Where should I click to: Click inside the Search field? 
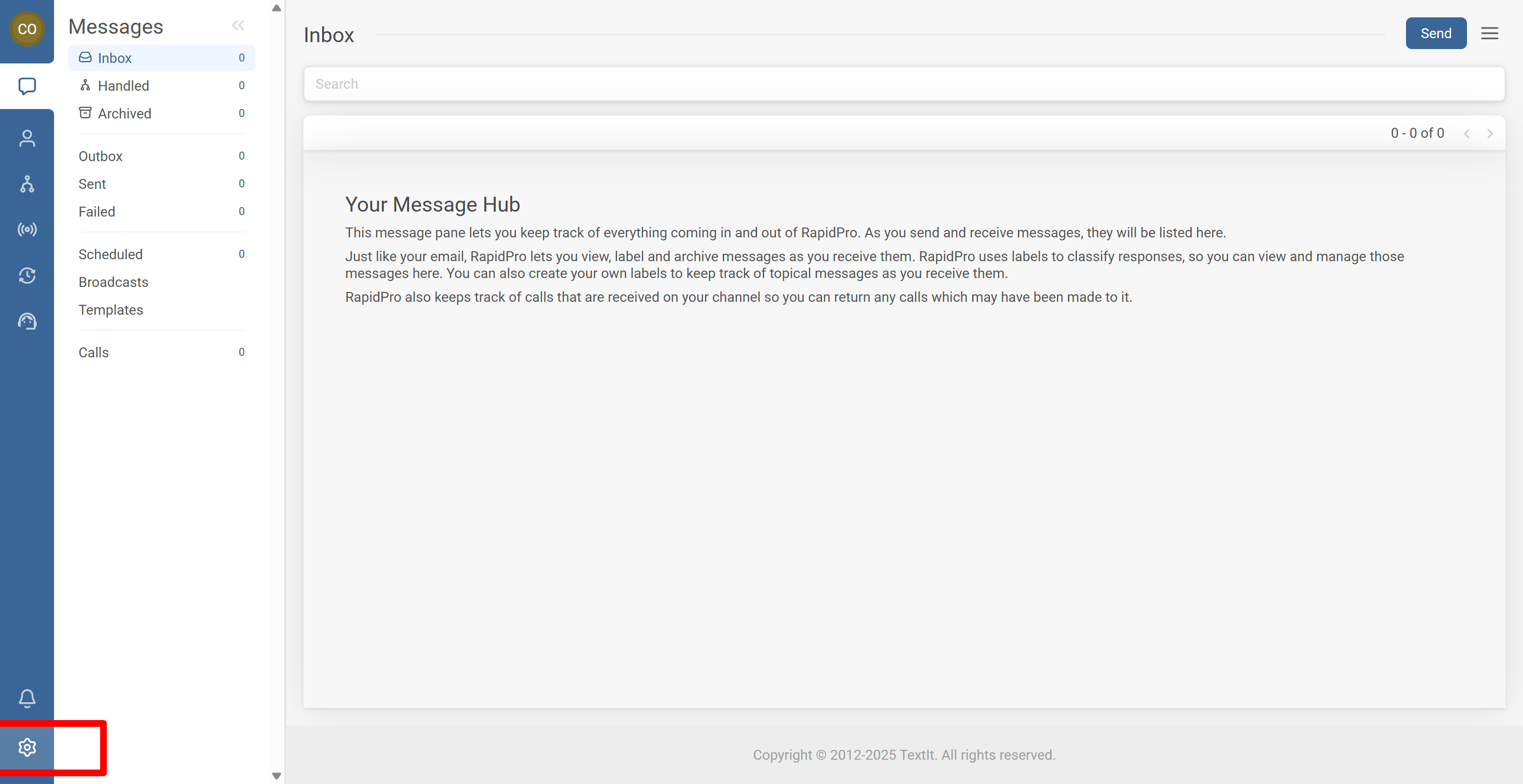(x=709, y=83)
